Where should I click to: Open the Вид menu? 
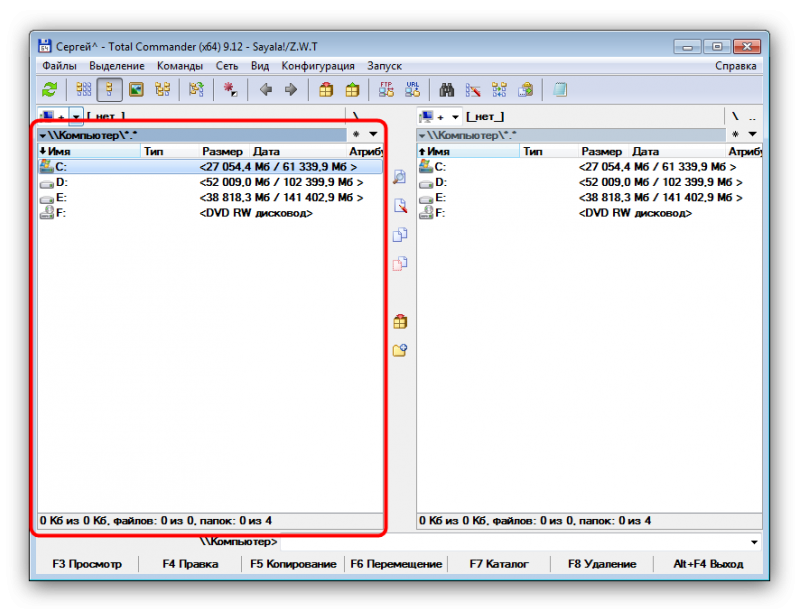260,66
